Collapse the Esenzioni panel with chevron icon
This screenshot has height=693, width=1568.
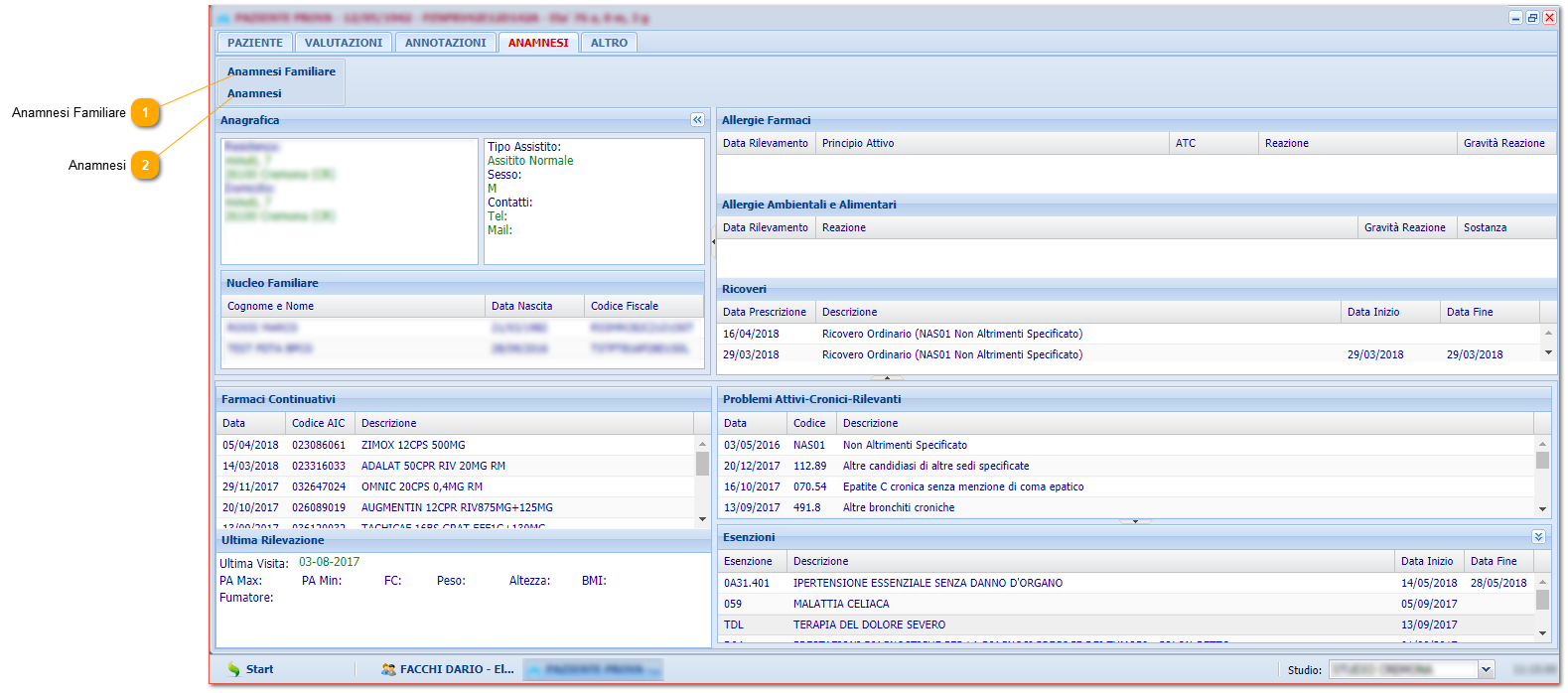coord(1538,536)
